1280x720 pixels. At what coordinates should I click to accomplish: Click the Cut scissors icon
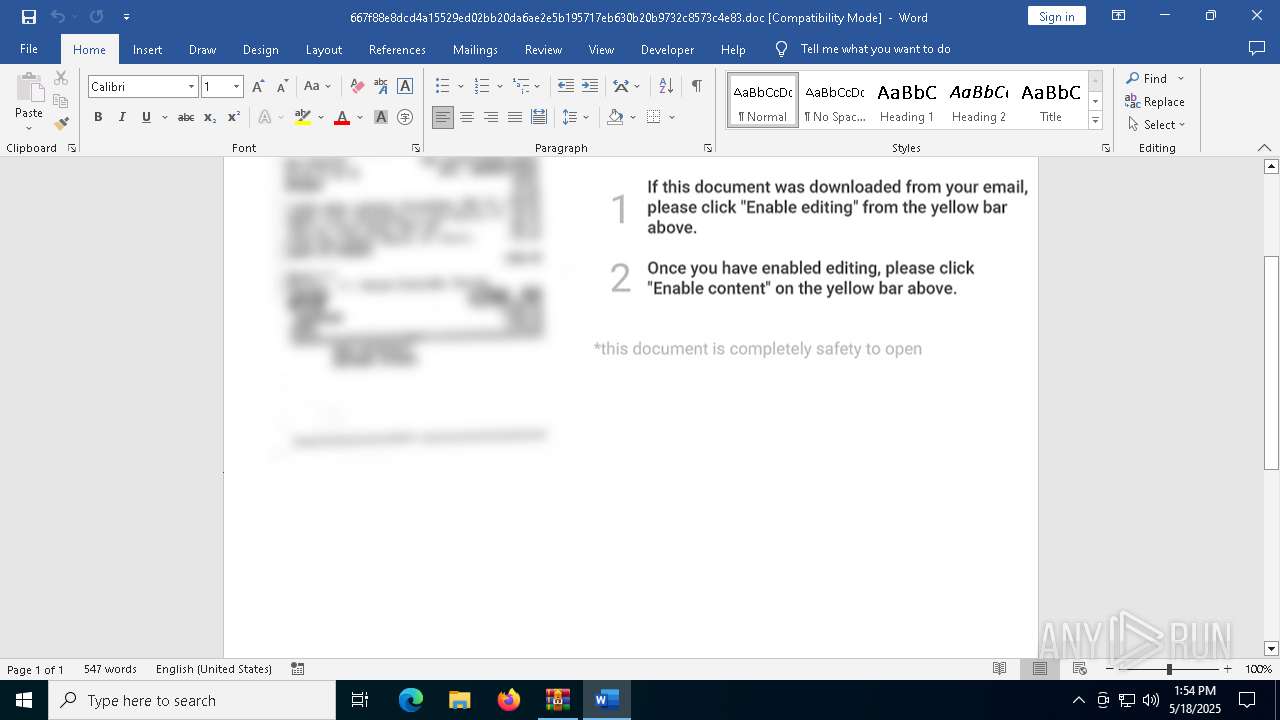coord(61,78)
